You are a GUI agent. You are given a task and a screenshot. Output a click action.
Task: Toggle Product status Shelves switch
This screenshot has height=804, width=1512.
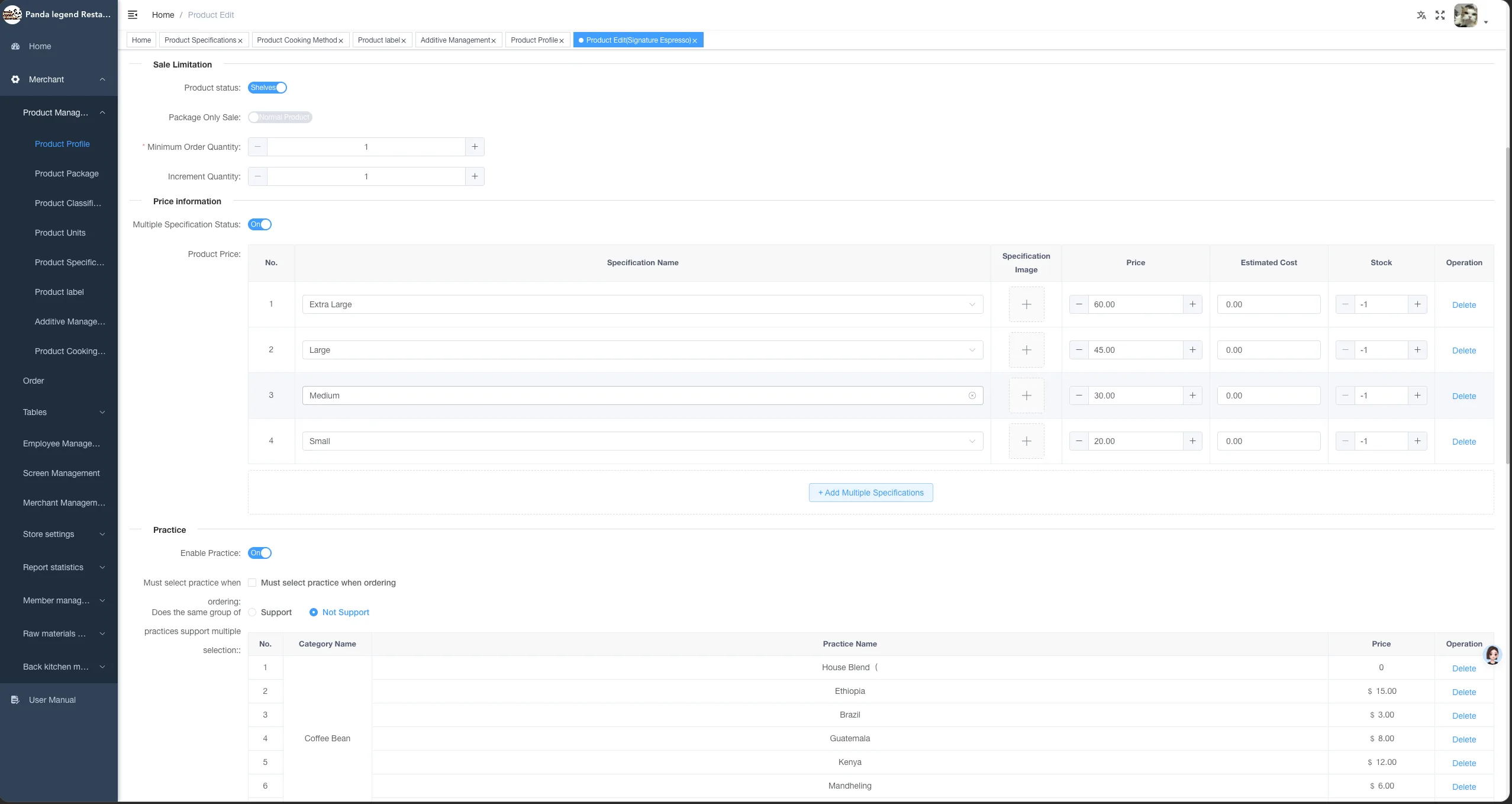267,88
